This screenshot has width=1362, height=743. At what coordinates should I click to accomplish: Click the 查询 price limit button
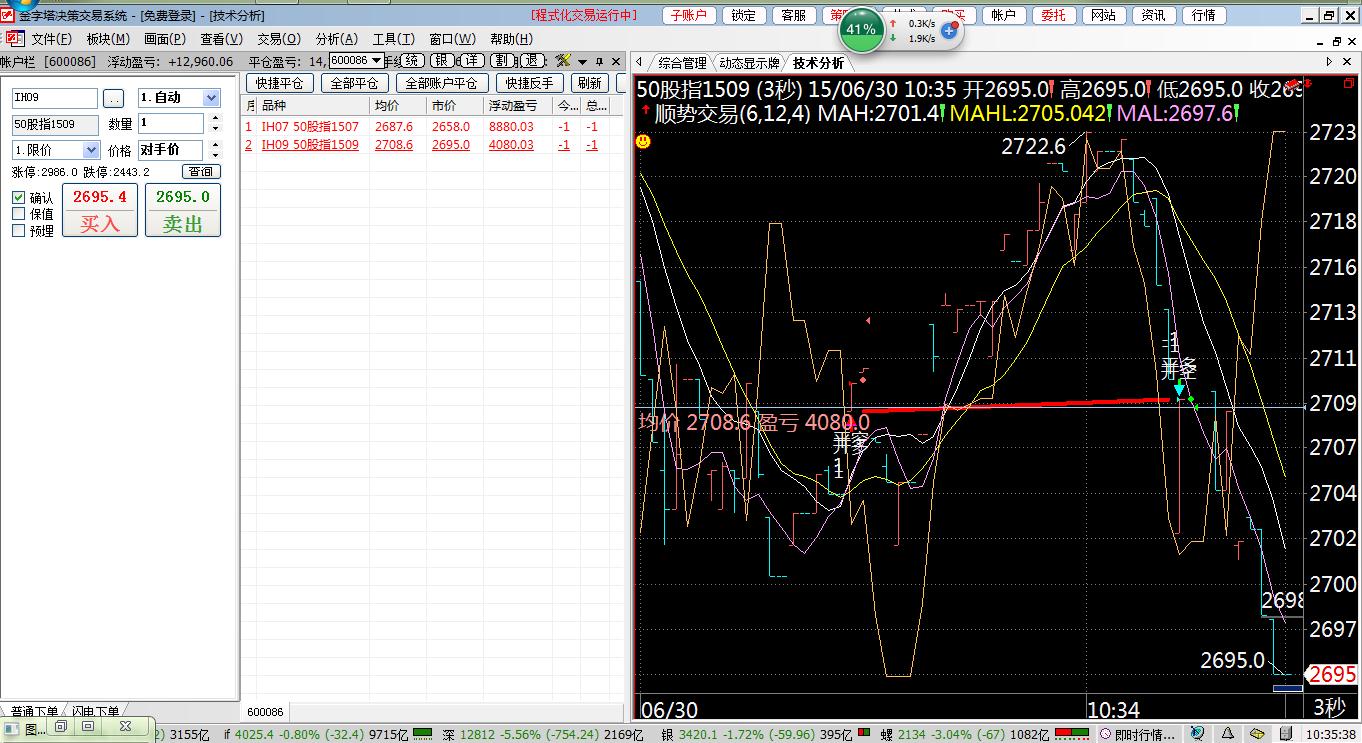[200, 172]
